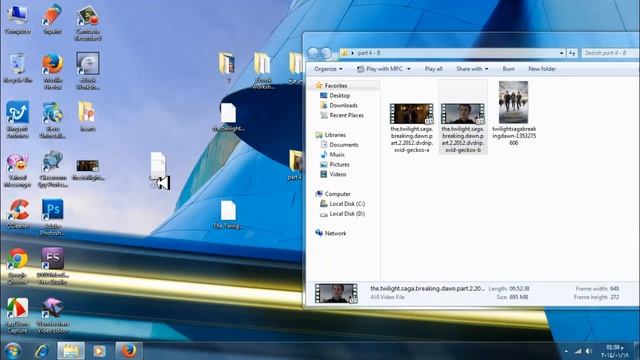Select the blank 'The Twilig...' file icon on desktop
640x360 pixels.
point(228,215)
